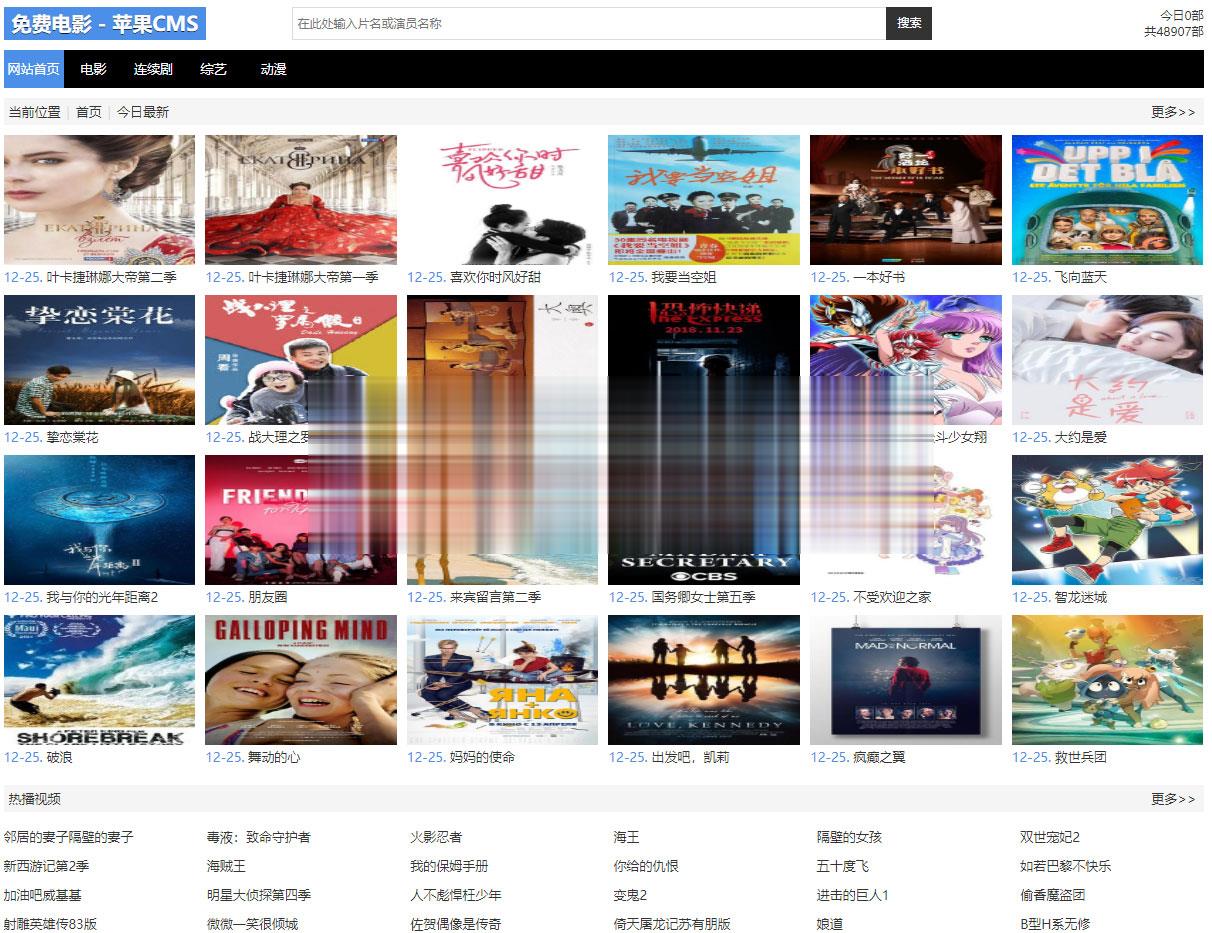
Task: Open hot video 我的保姆手册
Action: tap(449, 866)
